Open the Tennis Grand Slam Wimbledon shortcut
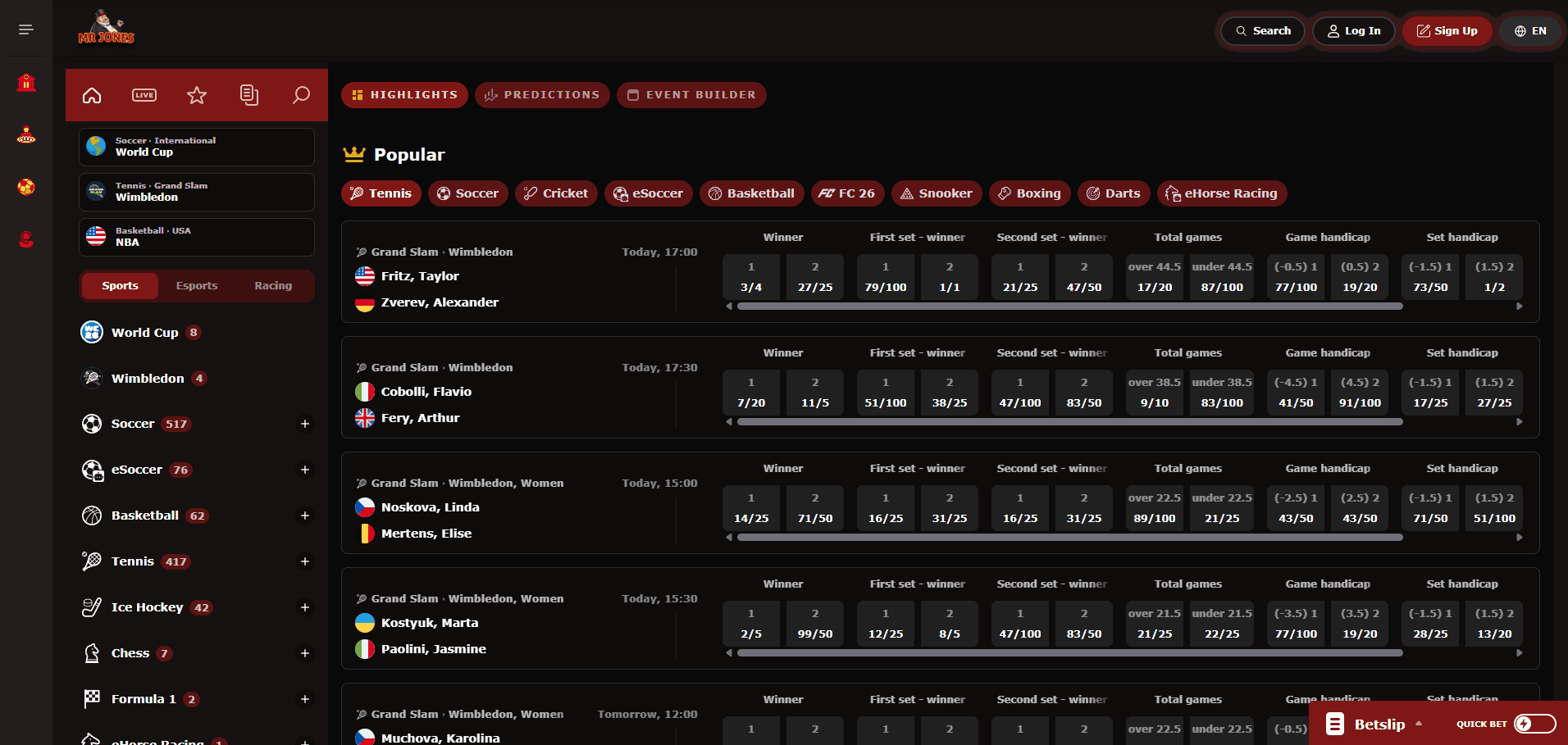This screenshot has width=1568, height=745. pos(197,192)
